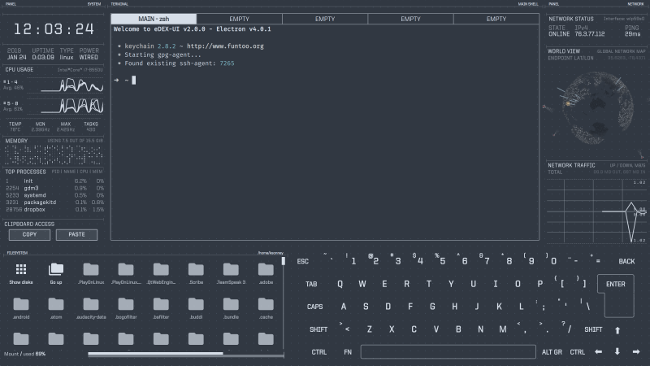Click the ssh-agent PID 7265
Viewport: 650px width, 366px height.
[x=227, y=63]
